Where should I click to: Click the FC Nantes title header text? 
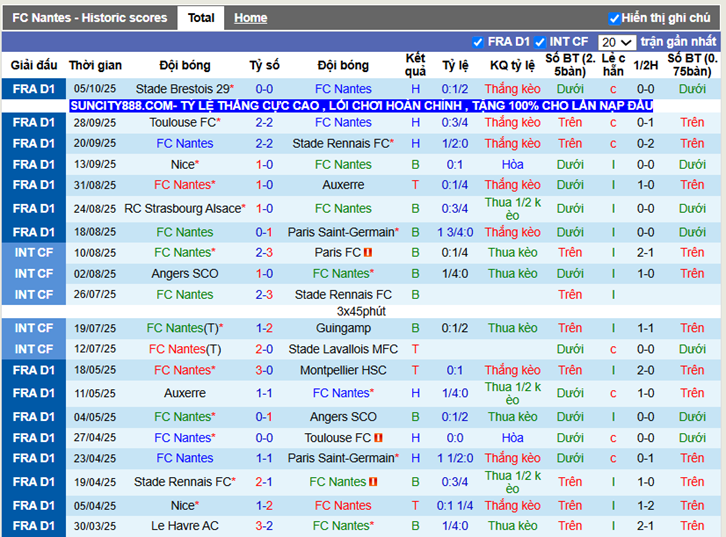click(89, 18)
